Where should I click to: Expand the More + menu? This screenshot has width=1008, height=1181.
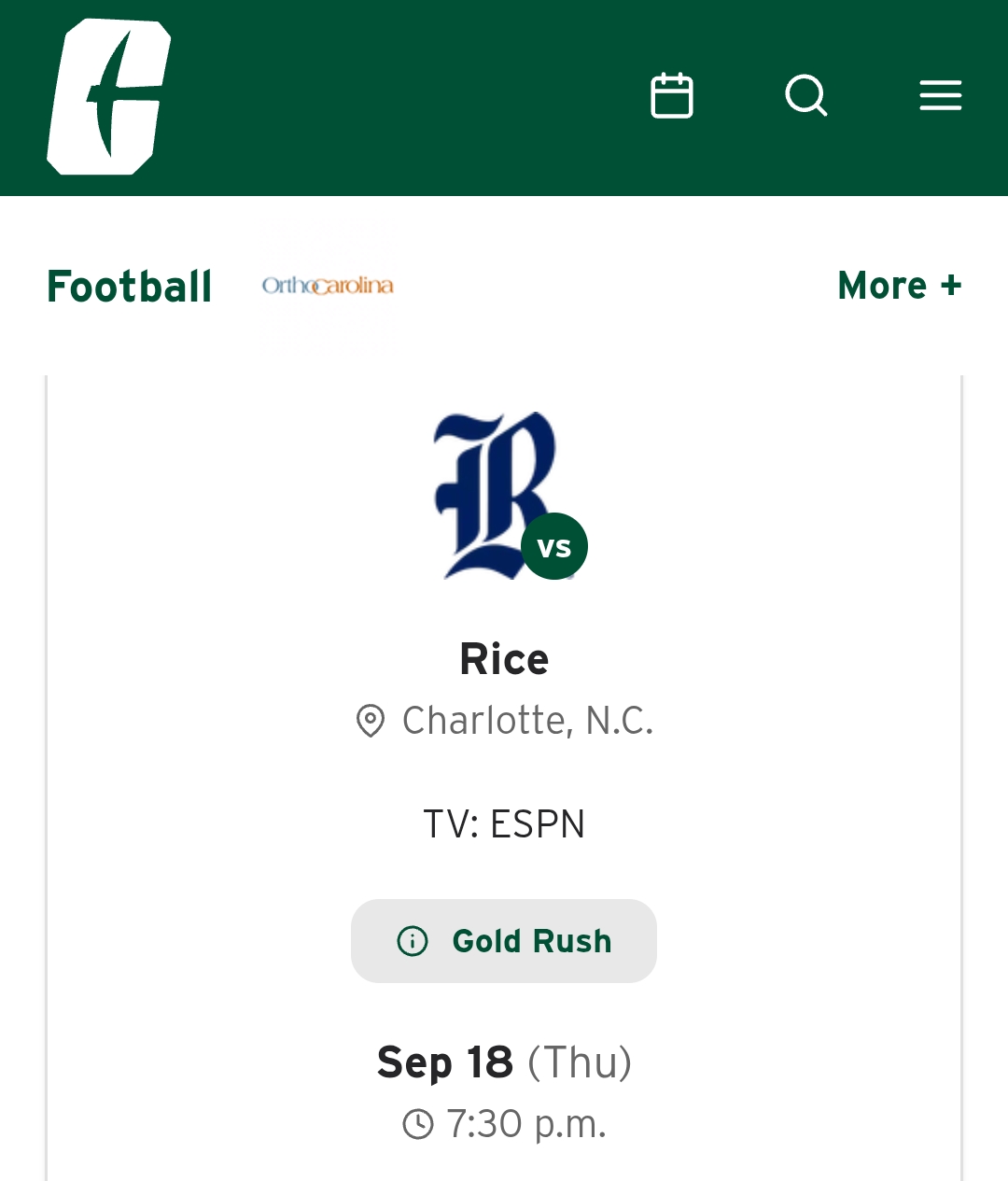coord(899,286)
